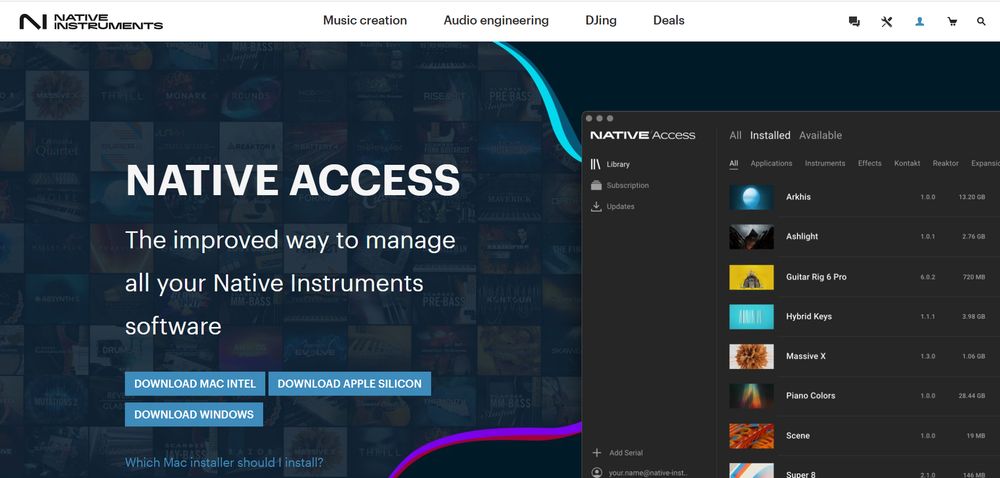
Task: Click the Piano Colors thumbnail
Action: [751, 396]
